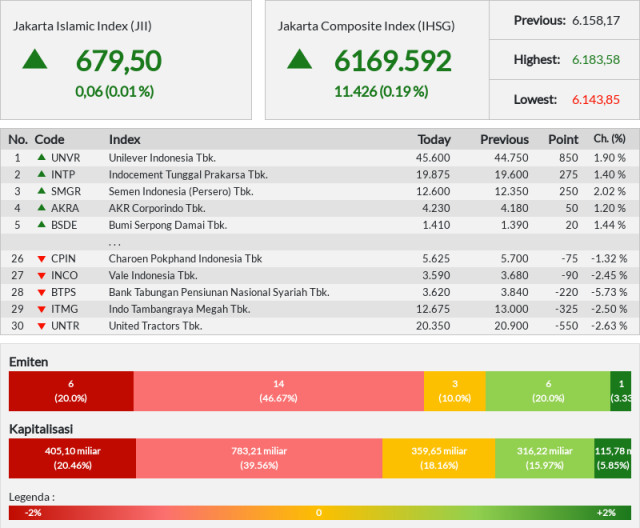The image size is (640, 528).
Task: Click the large green triangle of the Jakarta Islamic Index
Action: point(35,59)
